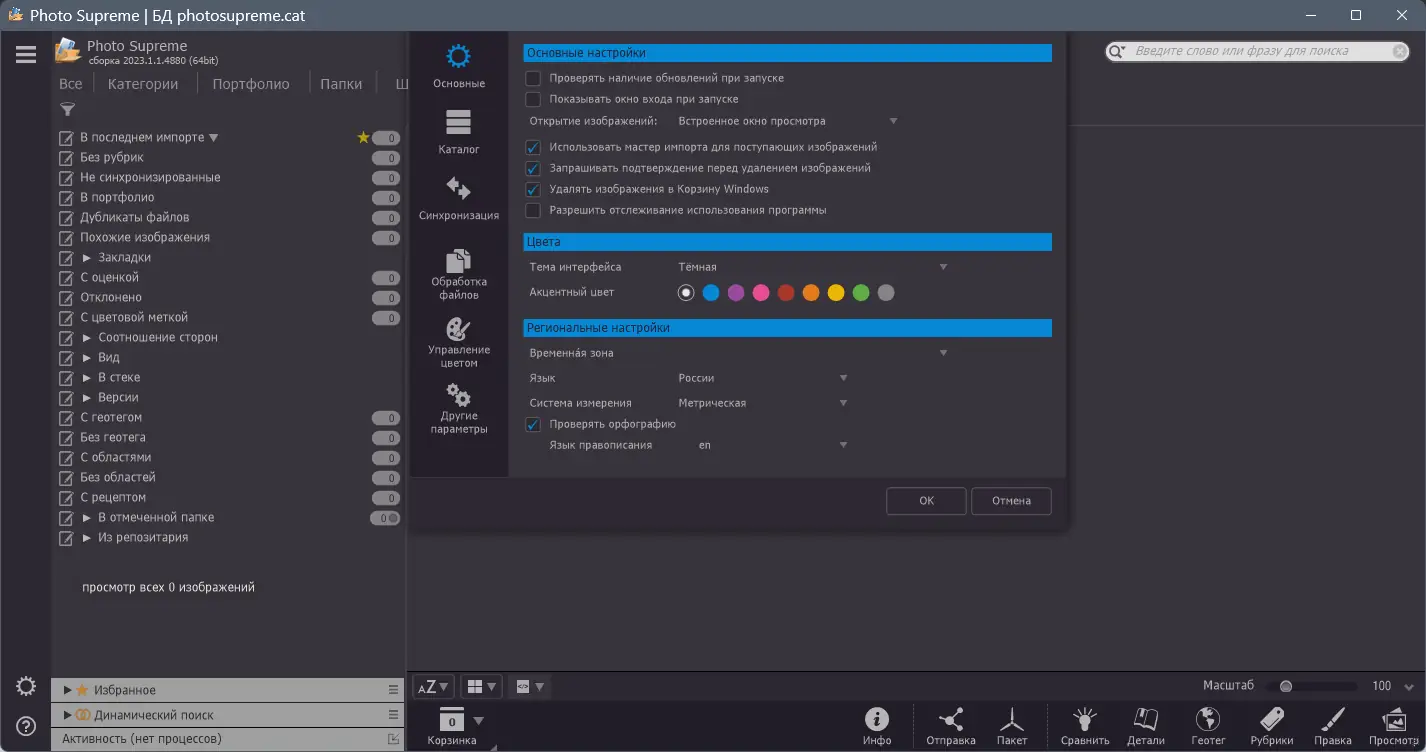Open the Каталог settings section
Image resolution: width=1426 pixels, height=752 pixels.
(459, 132)
